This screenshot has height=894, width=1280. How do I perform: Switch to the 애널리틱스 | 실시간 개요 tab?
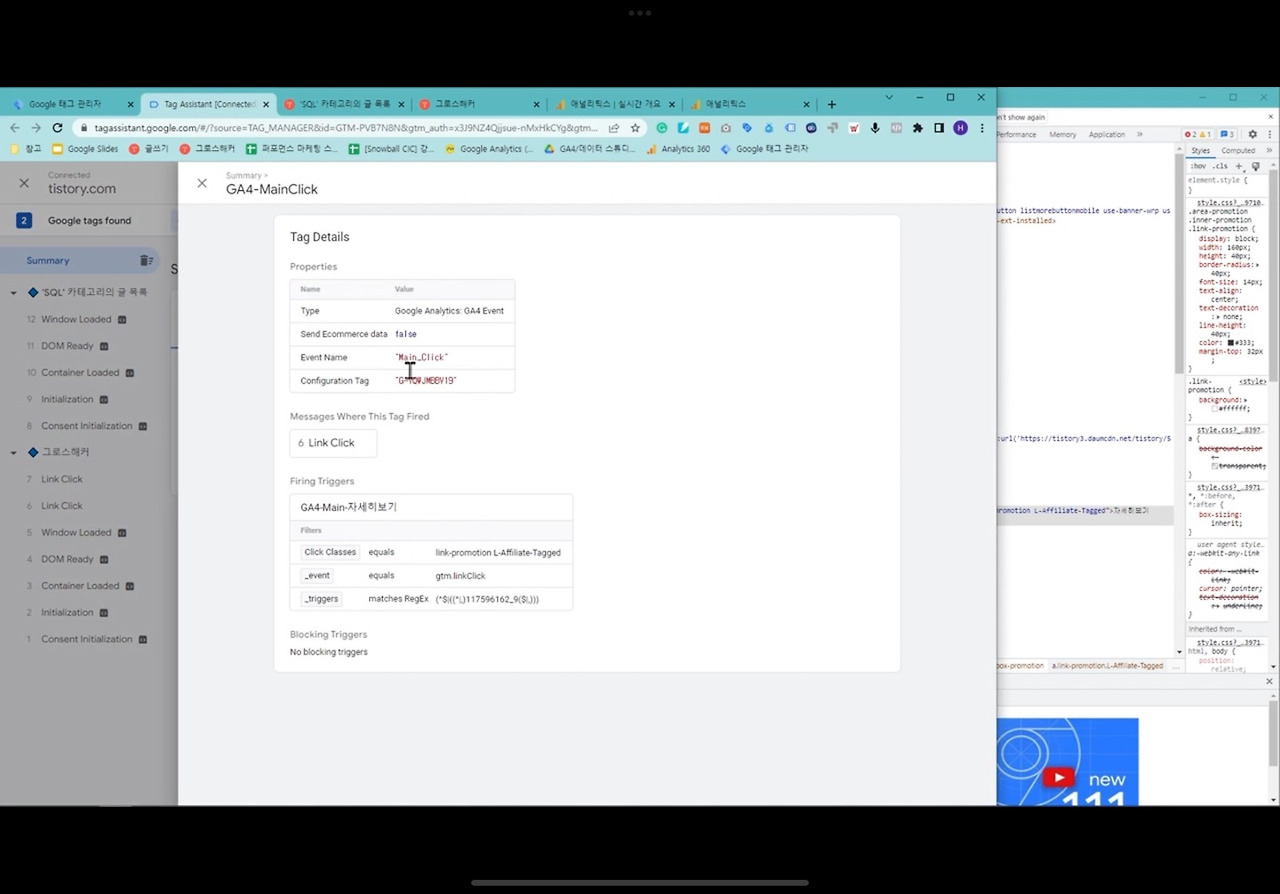click(615, 104)
